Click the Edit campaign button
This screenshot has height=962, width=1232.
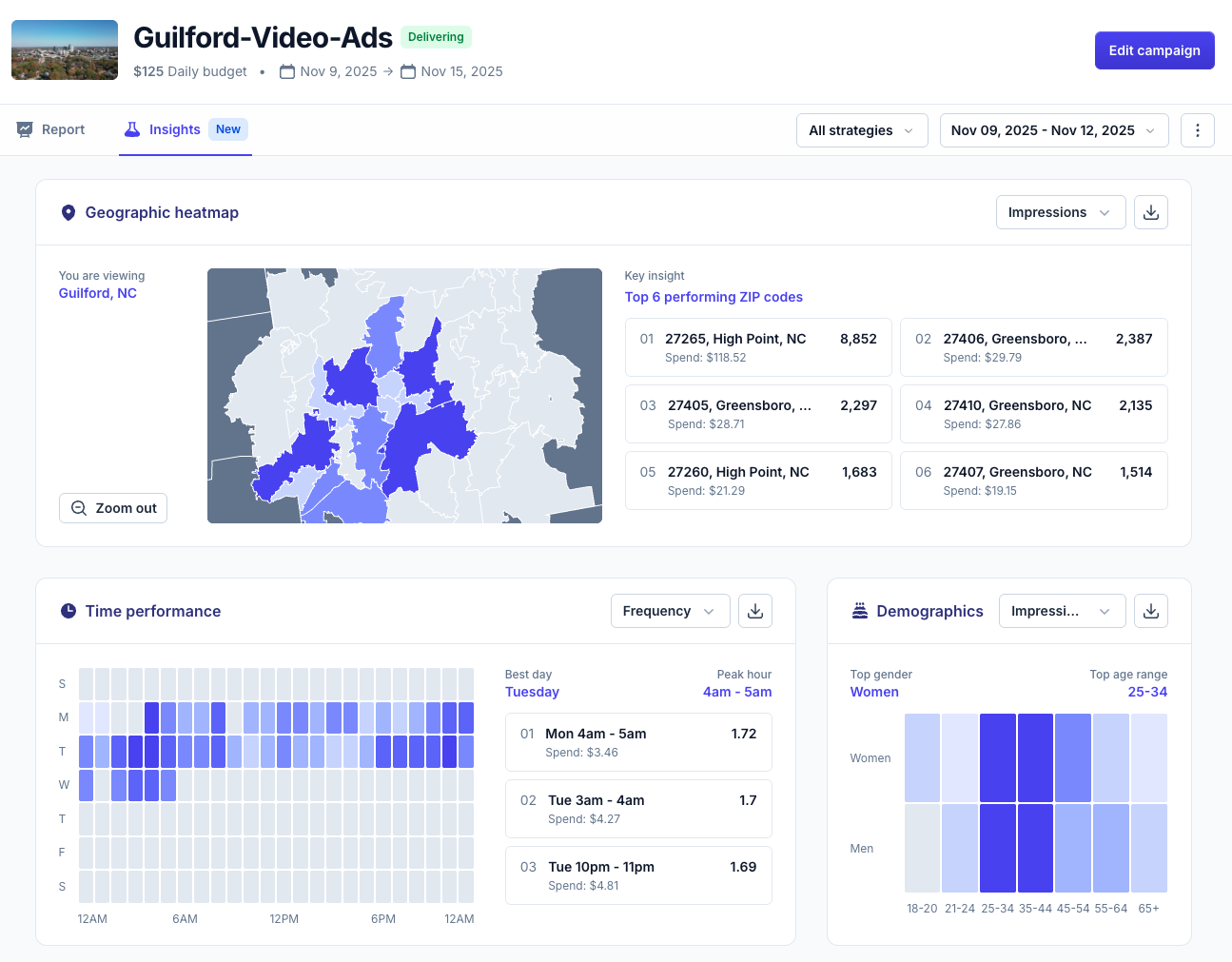point(1154,50)
